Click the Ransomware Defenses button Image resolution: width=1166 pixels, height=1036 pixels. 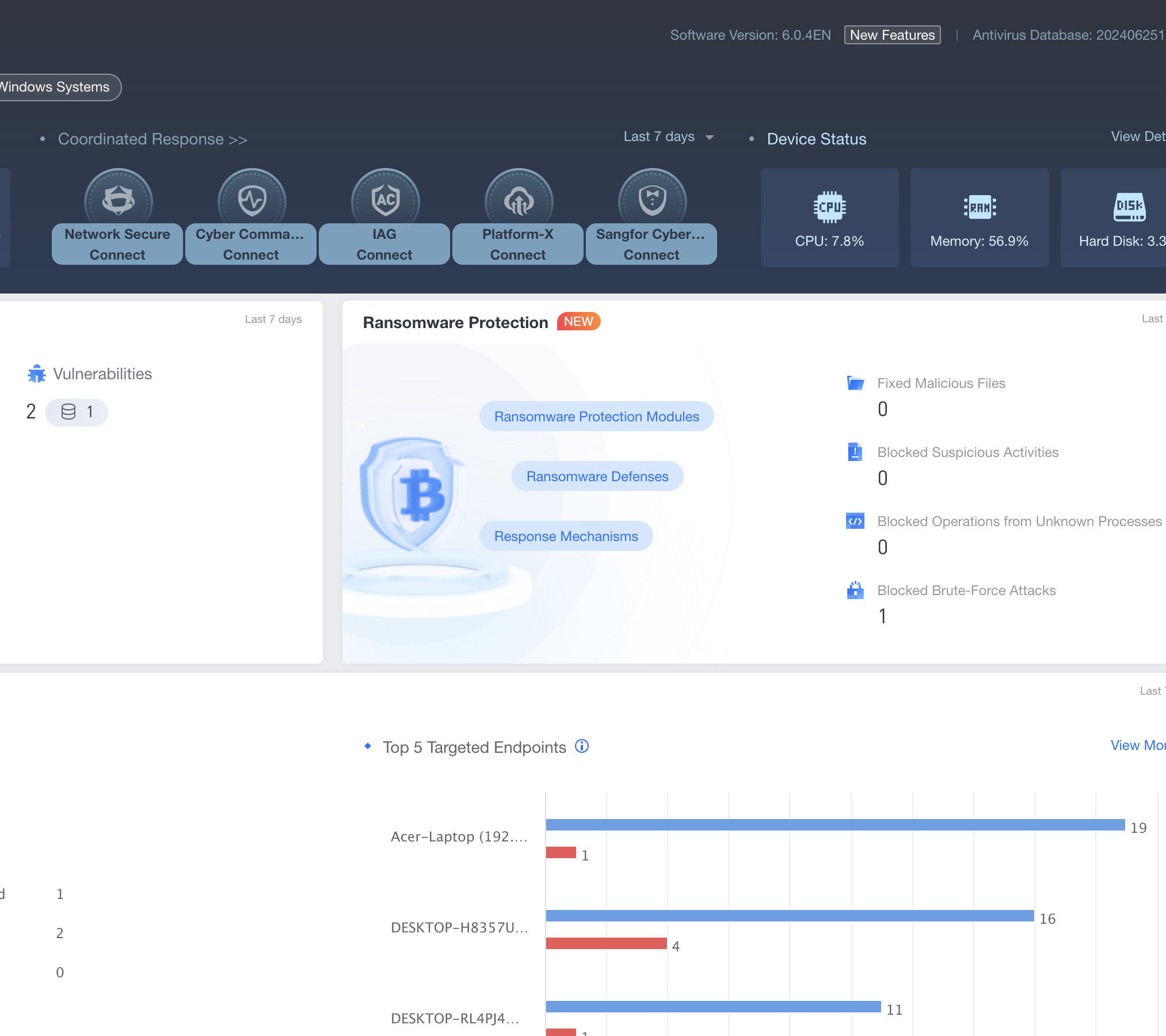(597, 476)
